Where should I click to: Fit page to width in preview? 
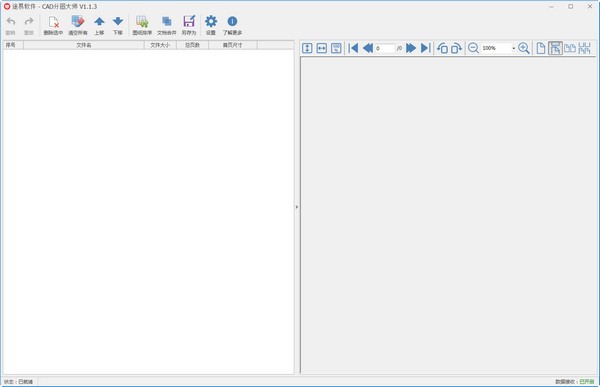(x=322, y=48)
